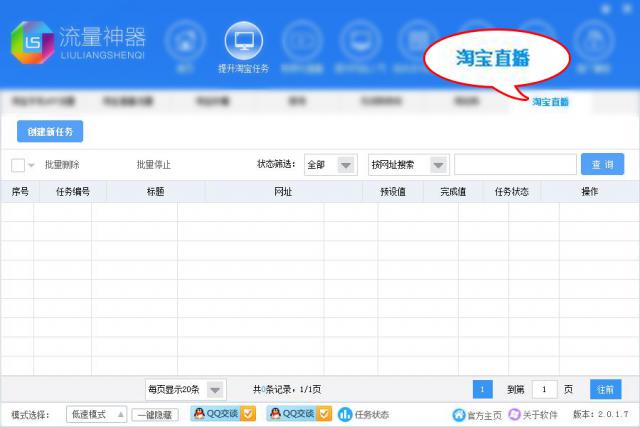Image resolution: width=640 pixels, height=427 pixels.
Task: Click the 序号 column header
Action: click(20, 191)
